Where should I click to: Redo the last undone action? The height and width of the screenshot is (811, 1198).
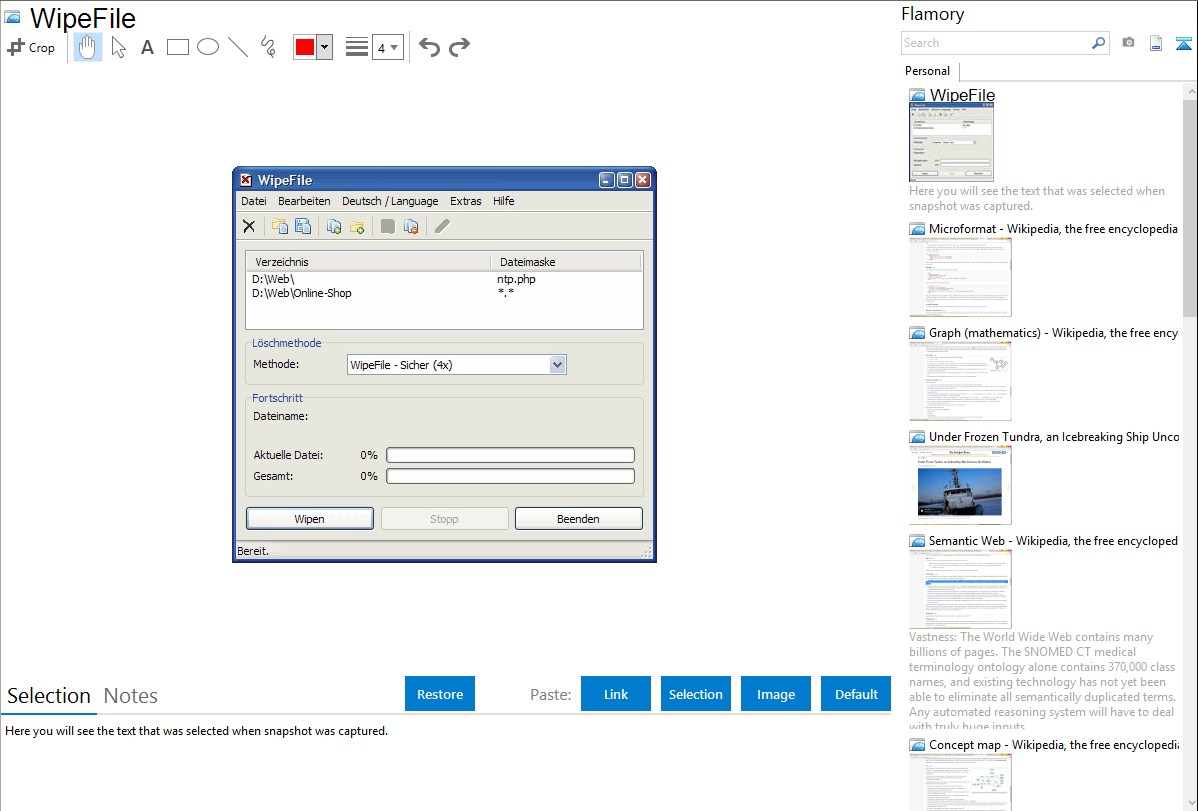459,47
